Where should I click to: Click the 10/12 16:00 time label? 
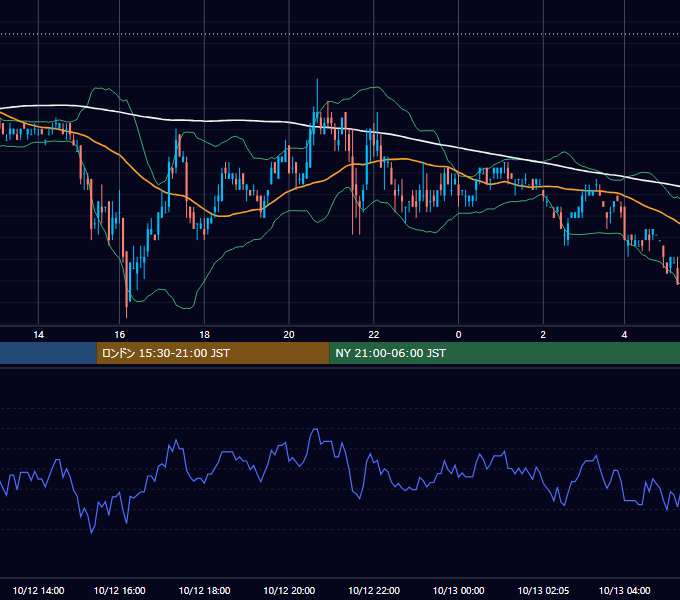[x=120, y=590]
